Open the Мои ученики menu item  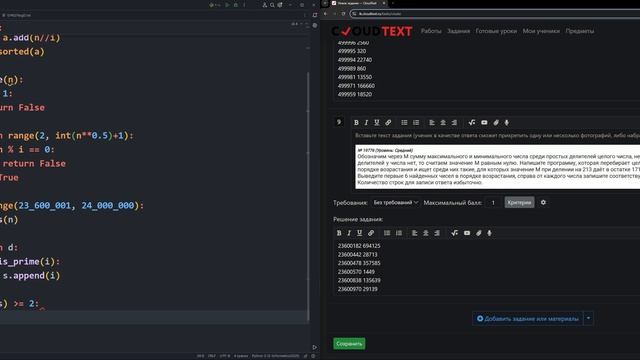[x=541, y=31]
